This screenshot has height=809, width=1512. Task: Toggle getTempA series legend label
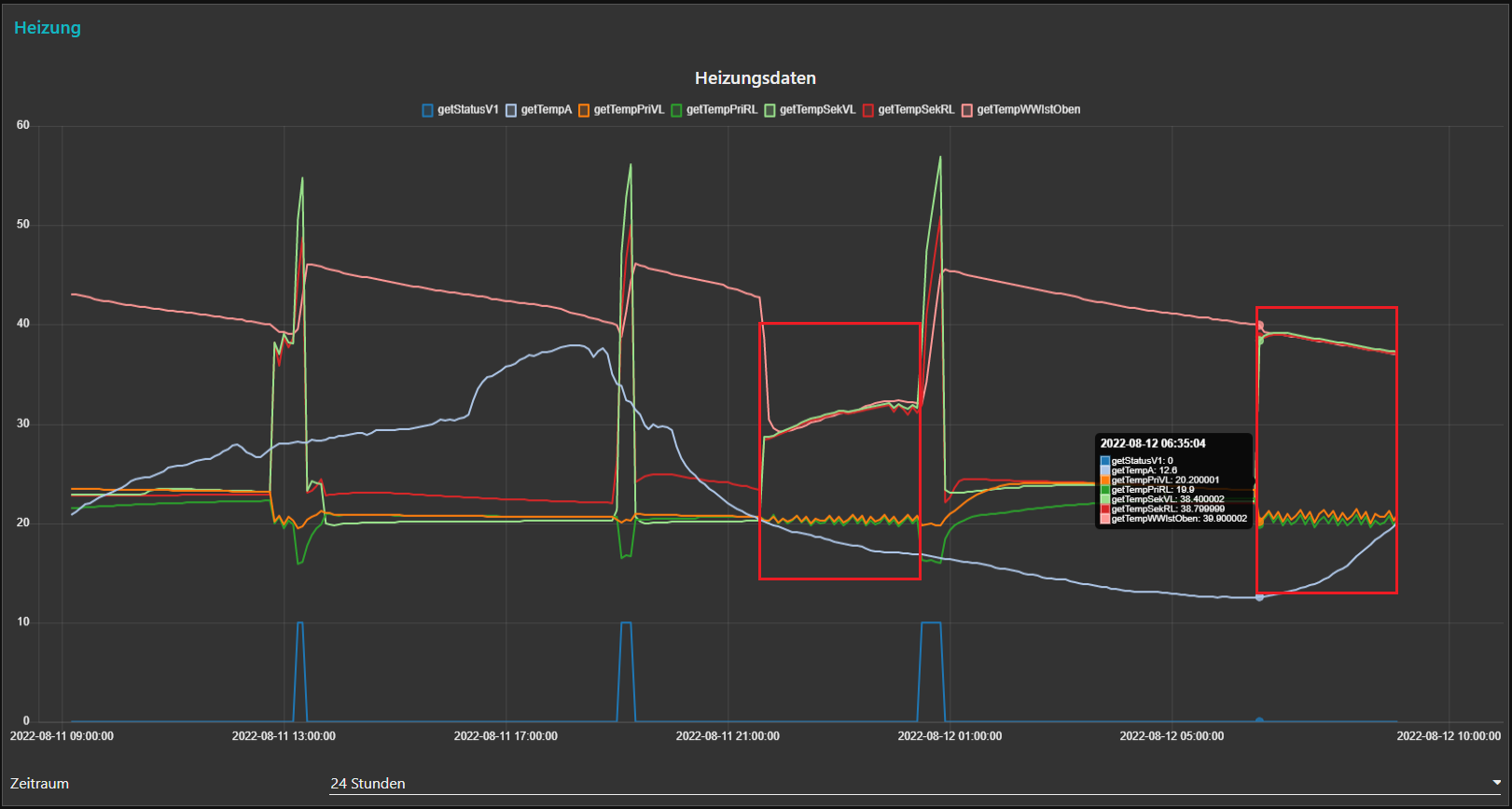click(x=546, y=110)
